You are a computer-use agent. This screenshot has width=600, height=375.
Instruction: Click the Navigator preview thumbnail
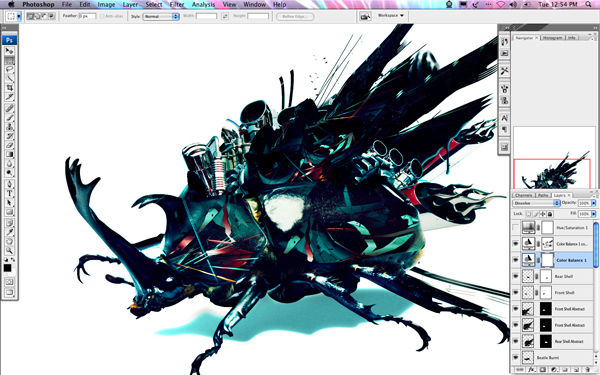553,158
